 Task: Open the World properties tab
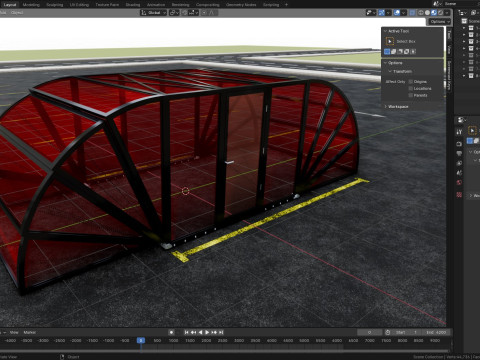tap(459, 183)
